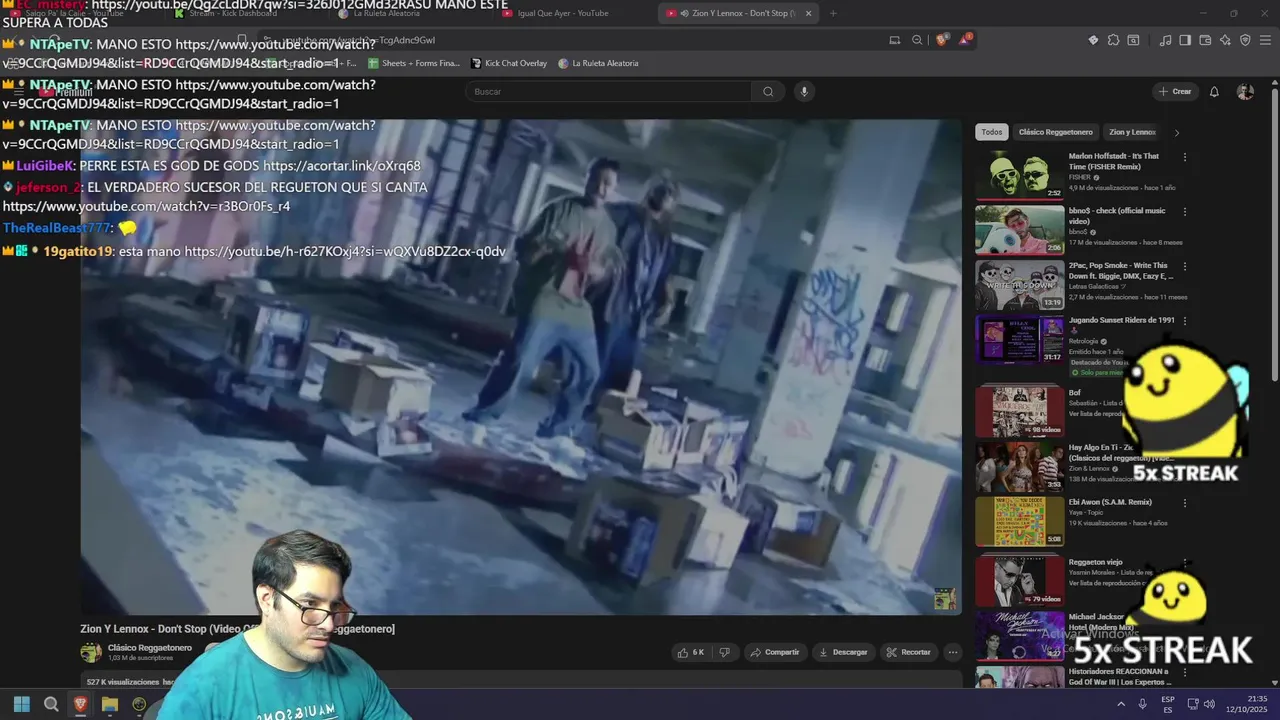This screenshot has width=1280, height=720.
Task: Select the Clásico Reggaetonero filter chip
Action: click(1055, 132)
